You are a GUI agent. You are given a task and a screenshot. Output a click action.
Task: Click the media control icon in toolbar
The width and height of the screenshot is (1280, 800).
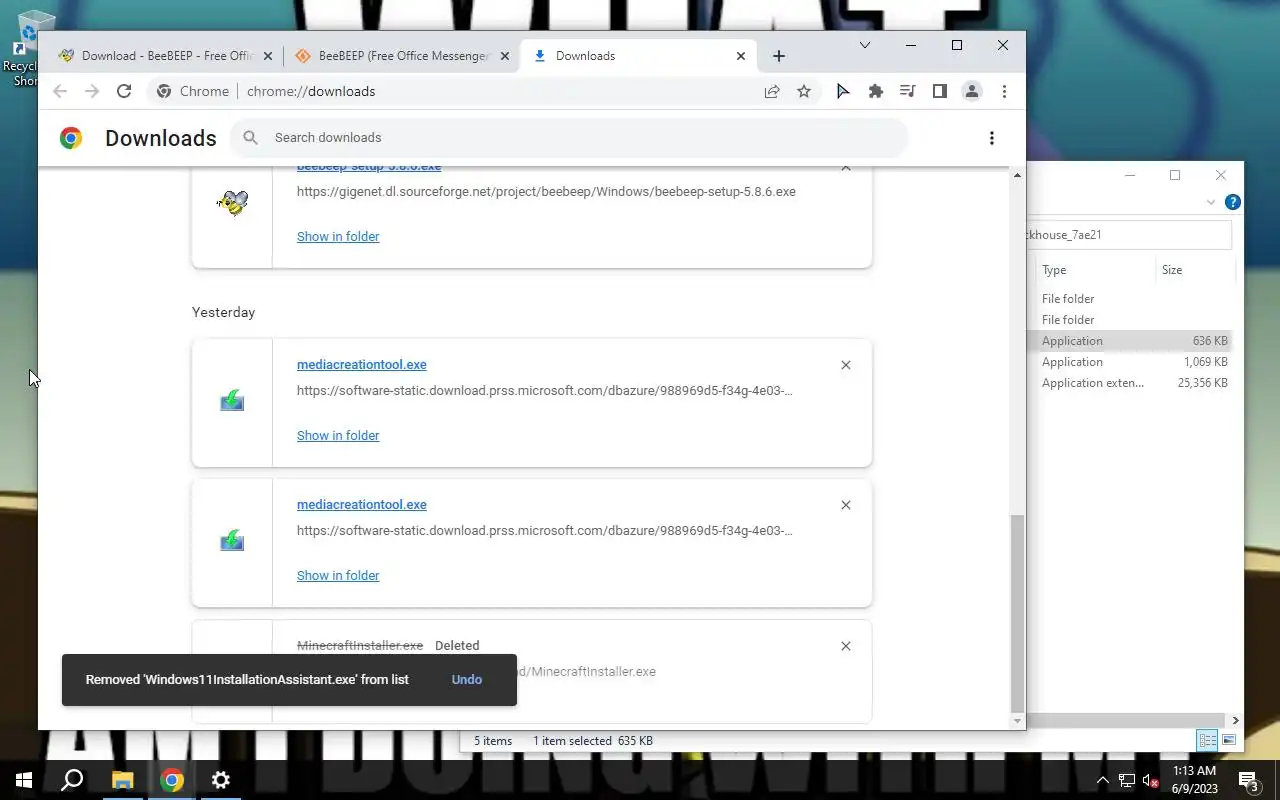(x=908, y=91)
